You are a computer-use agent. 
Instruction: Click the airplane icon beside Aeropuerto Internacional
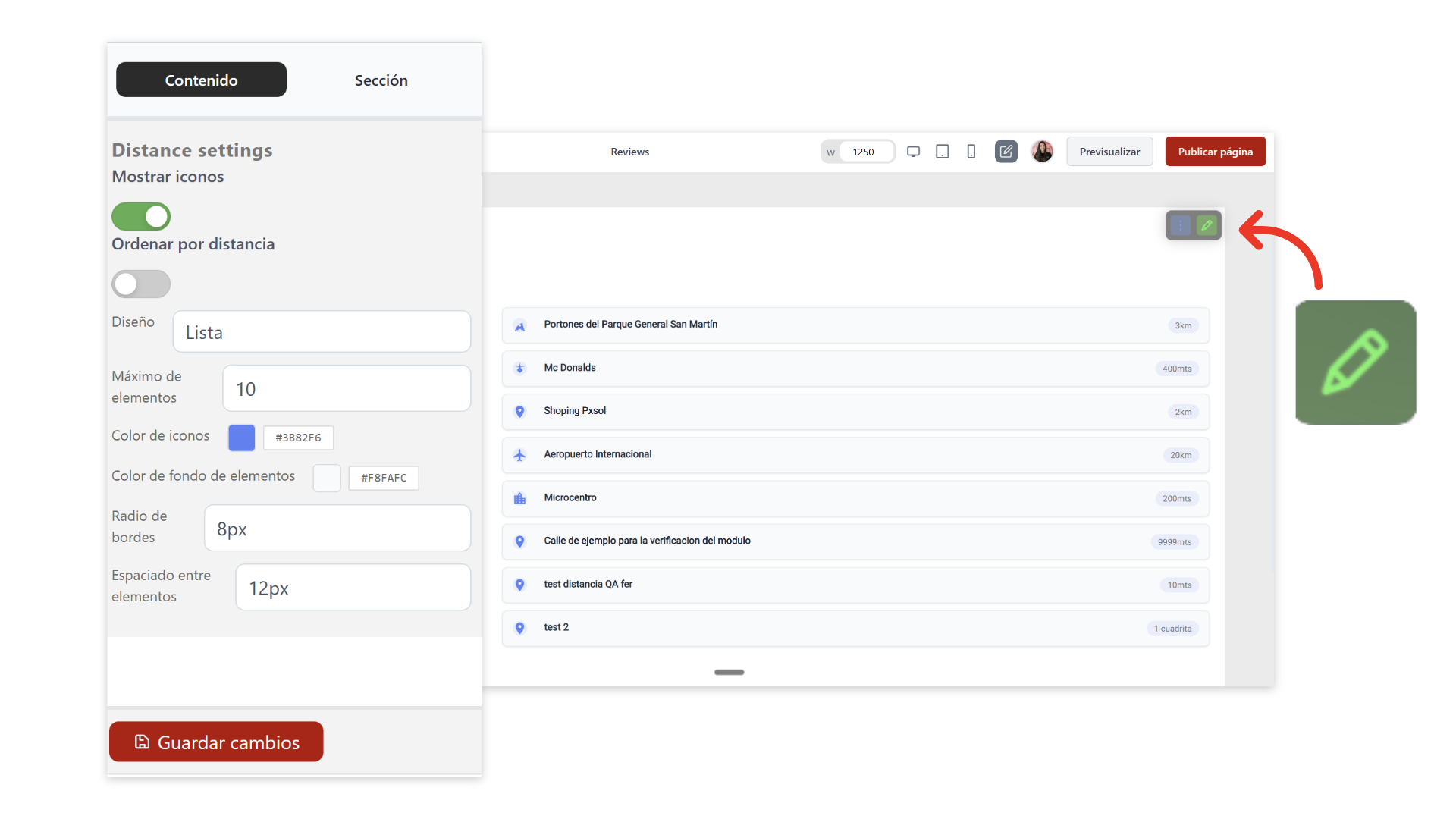(x=519, y=455)
